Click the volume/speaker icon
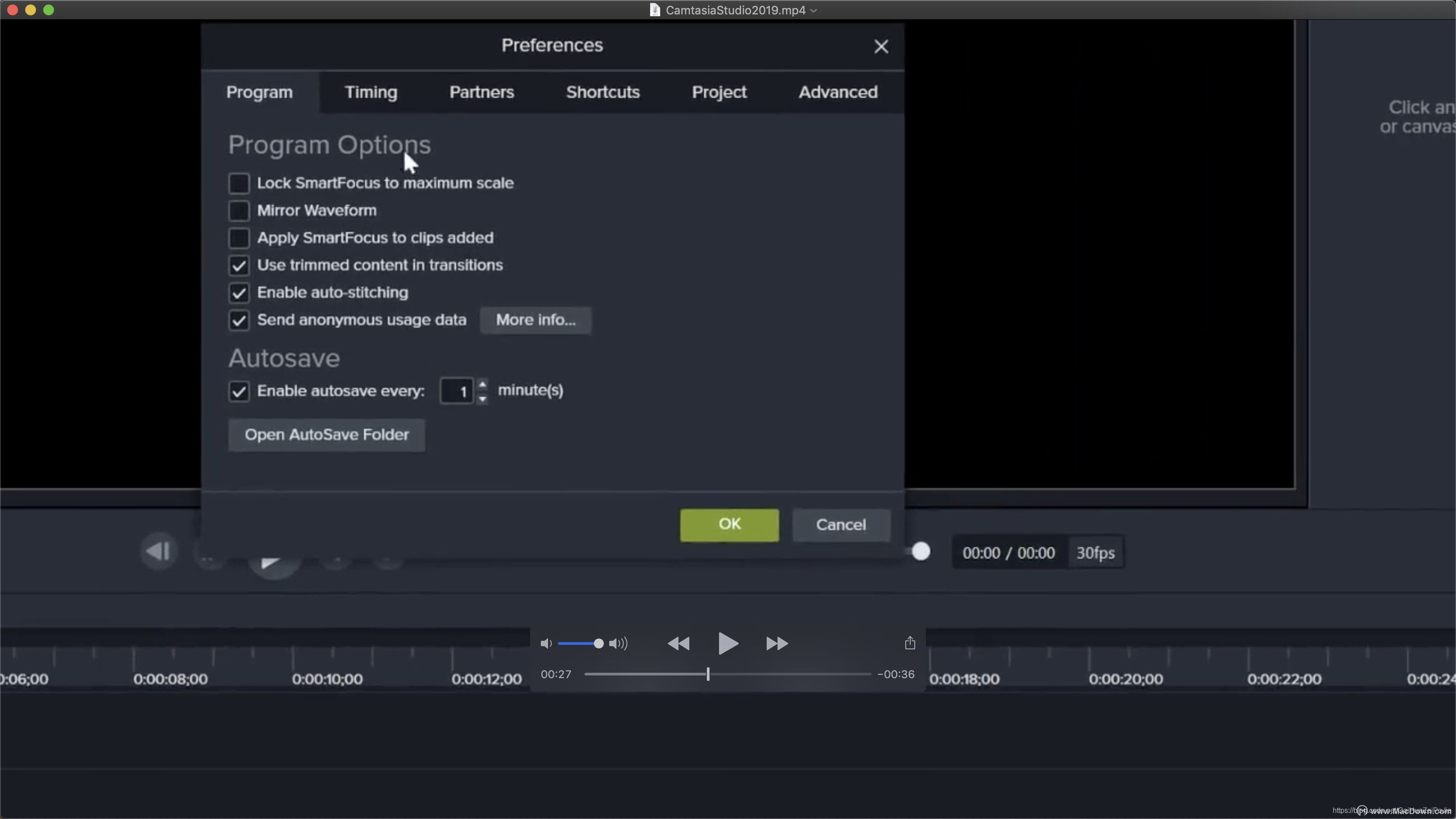The width and height of the screenshot is (1456, 819). pyautogui.click(x=547, y=643)
